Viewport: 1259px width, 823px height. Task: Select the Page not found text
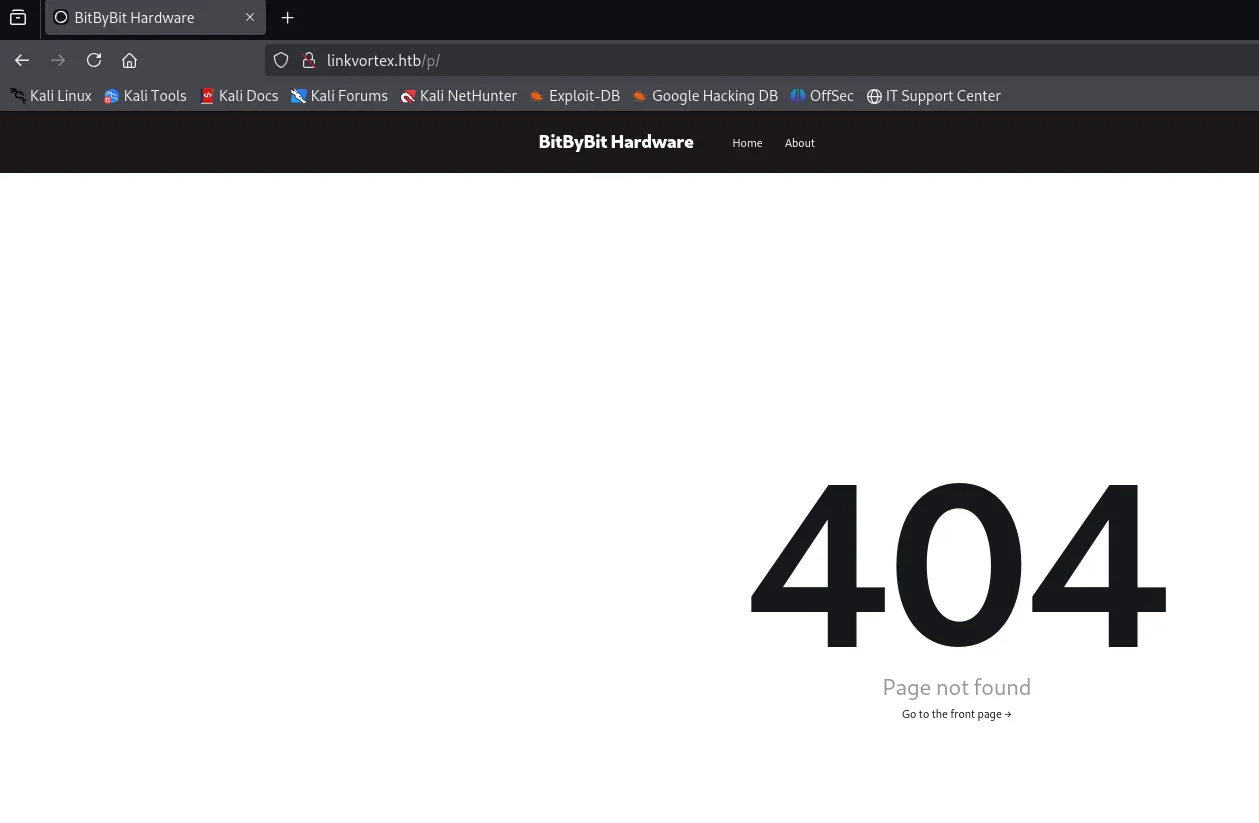point(956,687)
